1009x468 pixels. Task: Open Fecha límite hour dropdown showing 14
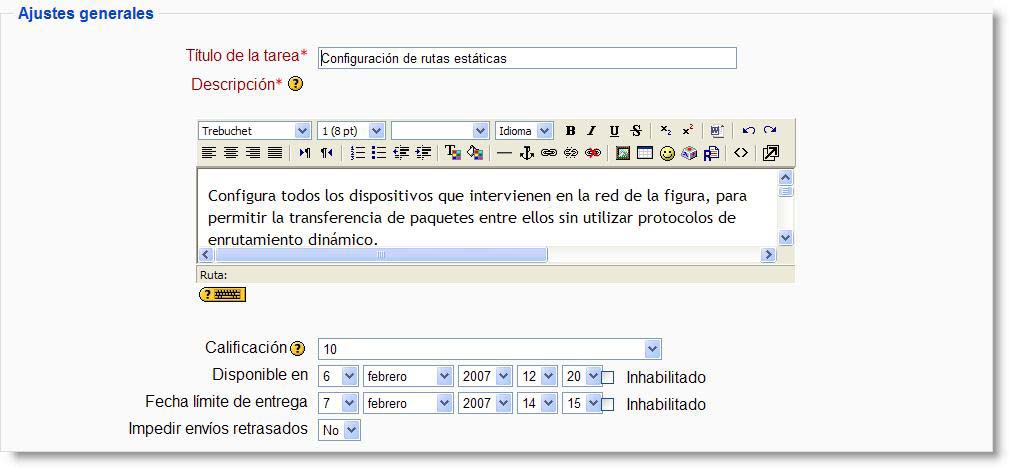537,403
